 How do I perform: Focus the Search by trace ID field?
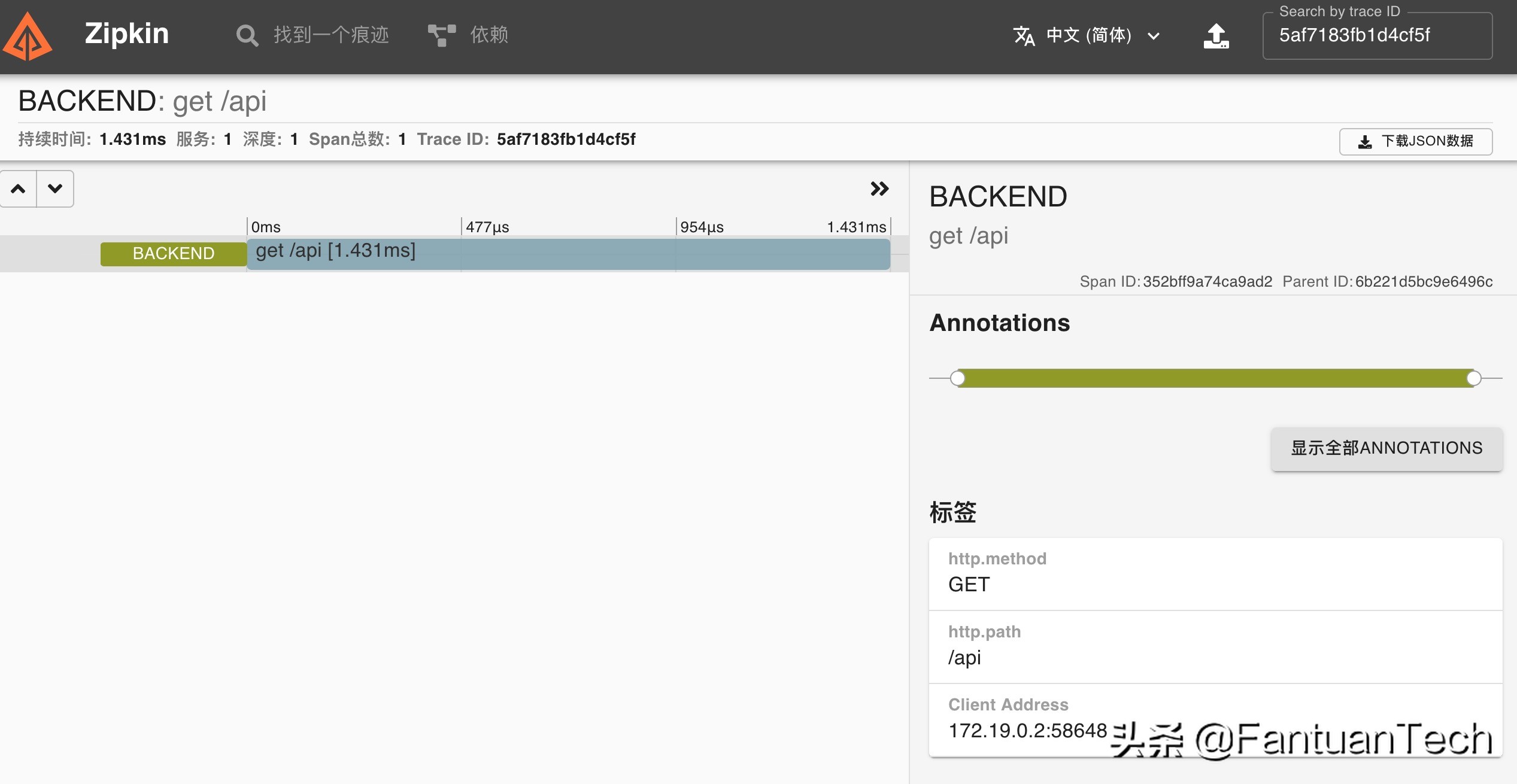1377,36
